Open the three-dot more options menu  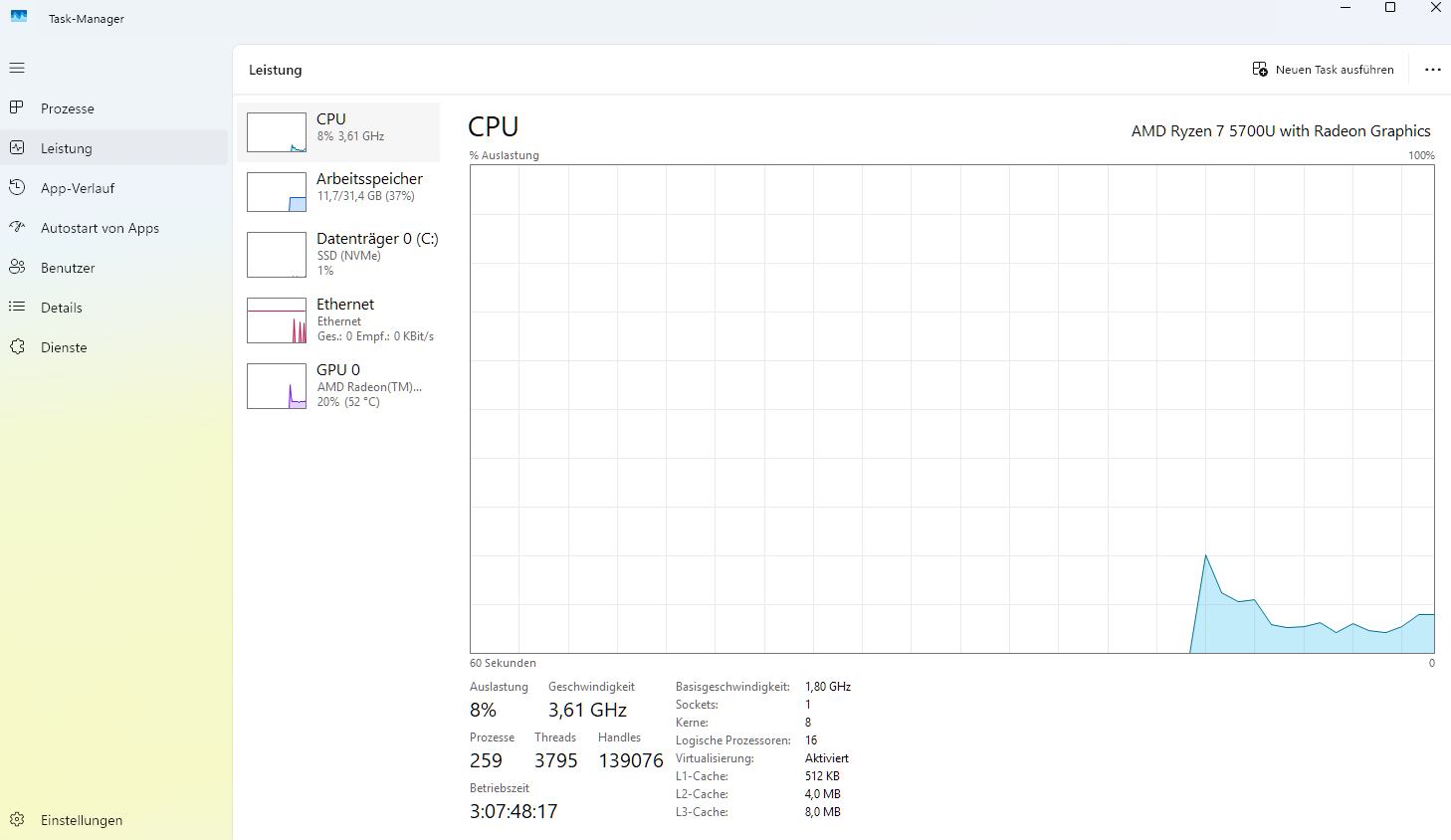point(1433,70)
